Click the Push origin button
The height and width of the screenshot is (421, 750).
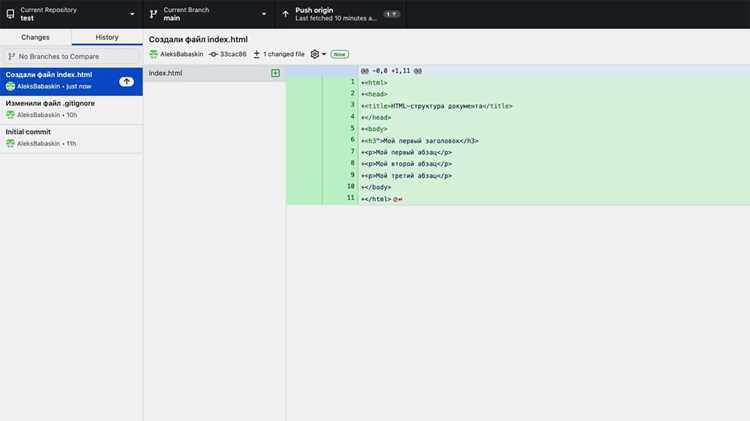click(x=341, y=14)
